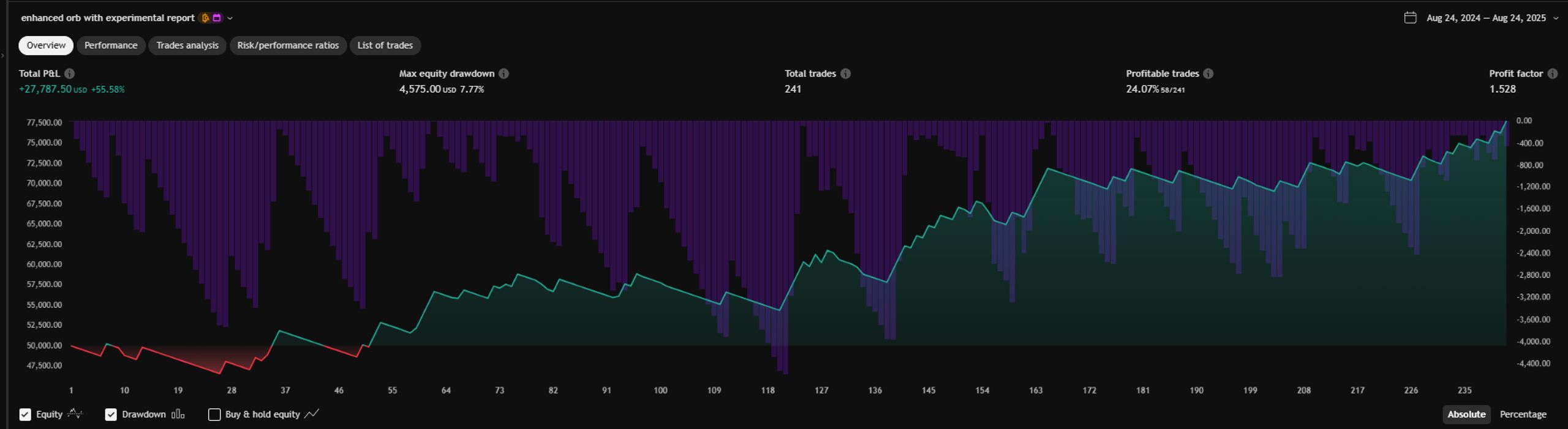This screenshot has height=429, width=1568.
Task: Click the '7.77%' drawdown percentage
Action: pos(472,89)
